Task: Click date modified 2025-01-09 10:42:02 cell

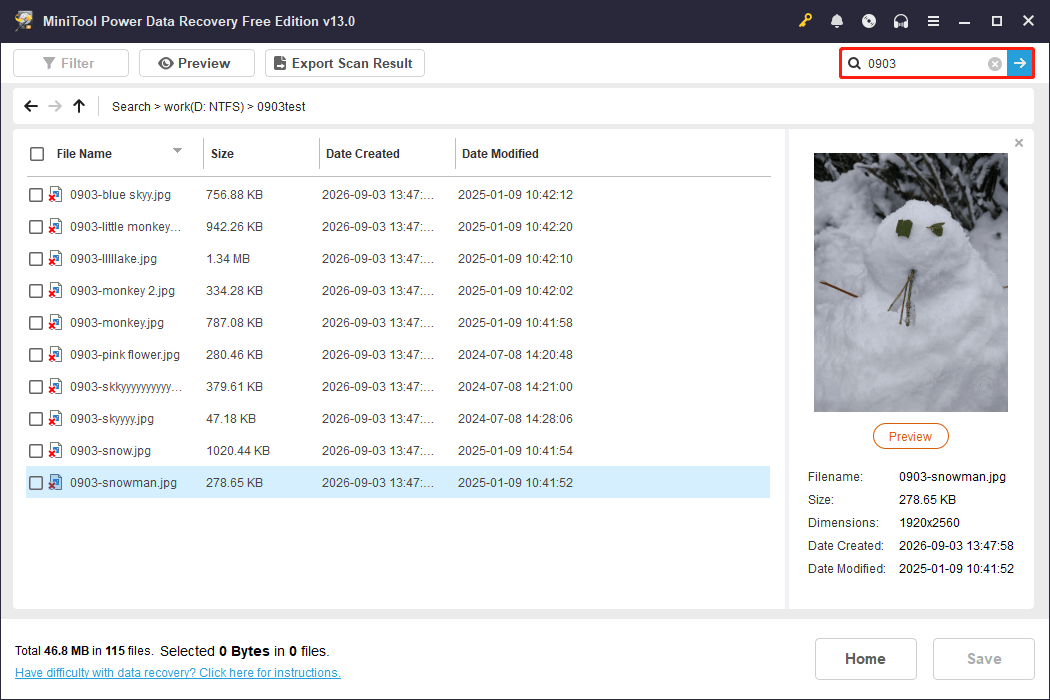Action: click(x=515, y=291)
